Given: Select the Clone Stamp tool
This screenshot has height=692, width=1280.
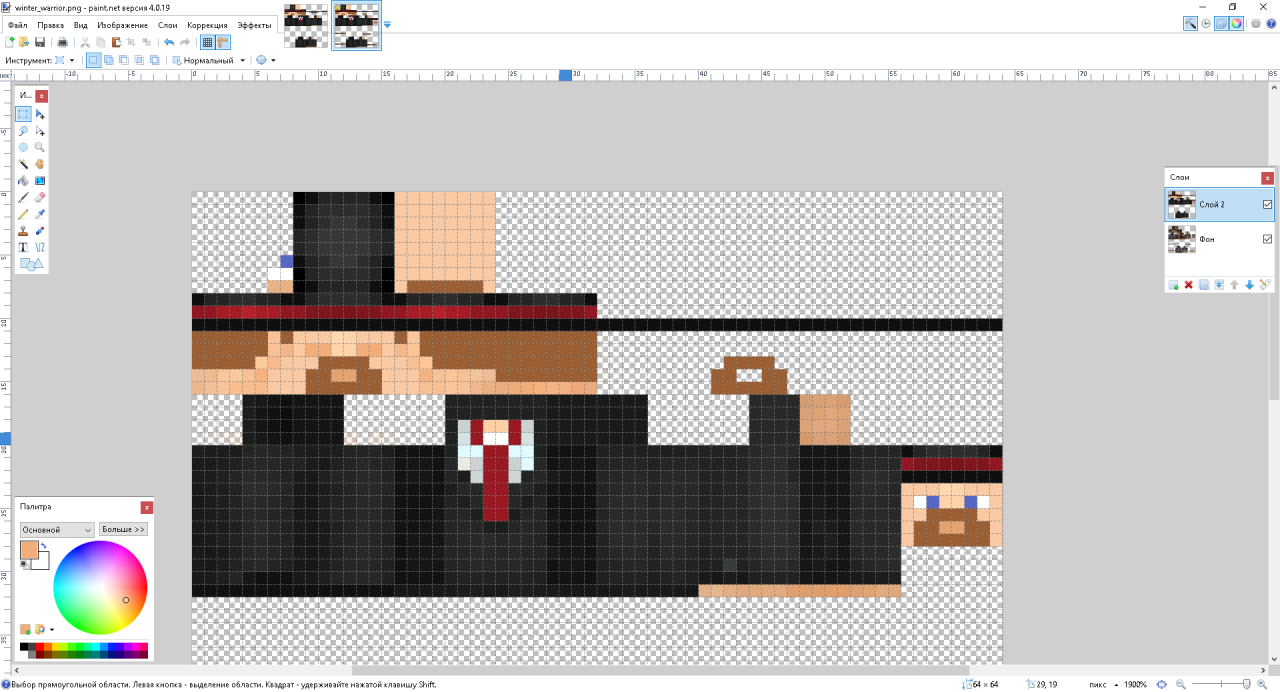Looking at the screenshot, I should tap(23, 231).
